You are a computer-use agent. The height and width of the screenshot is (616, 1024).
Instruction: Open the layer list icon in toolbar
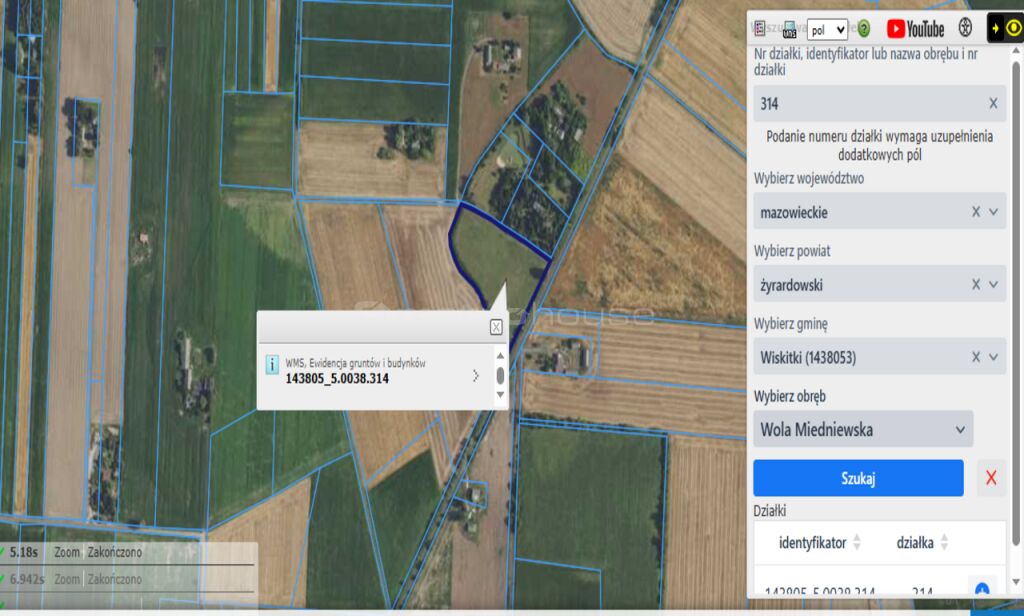761,28
